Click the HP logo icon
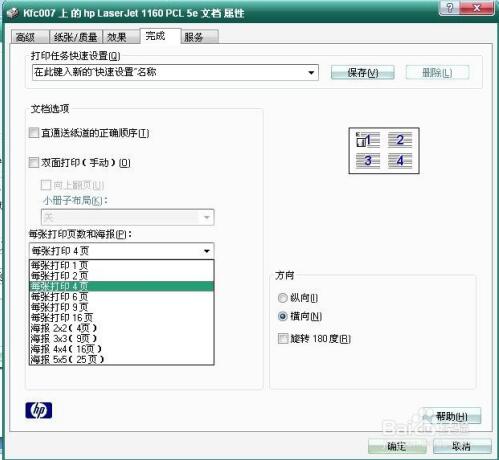Image resolution: width=499 pixels, height=460 pixels. click(39, 410)
